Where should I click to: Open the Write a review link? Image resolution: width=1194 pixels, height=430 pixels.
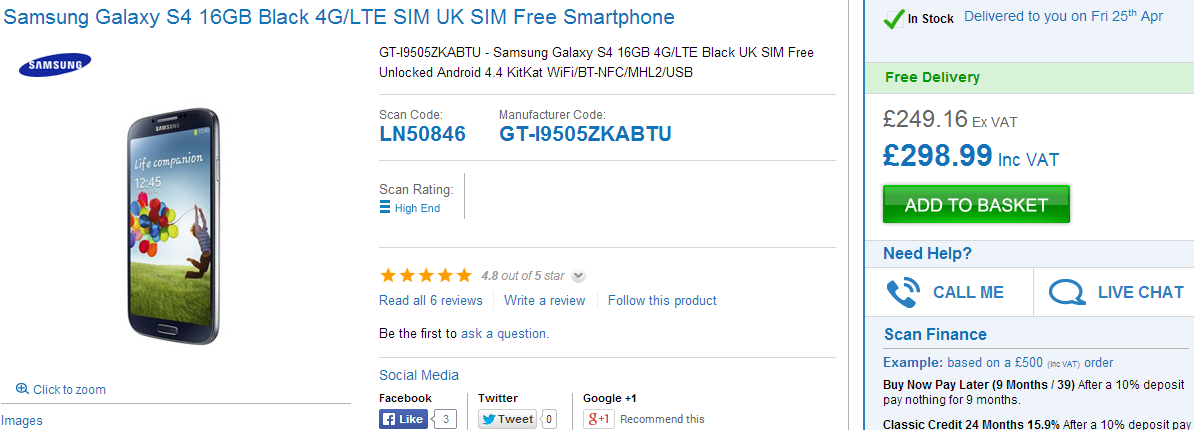[544, 301]
